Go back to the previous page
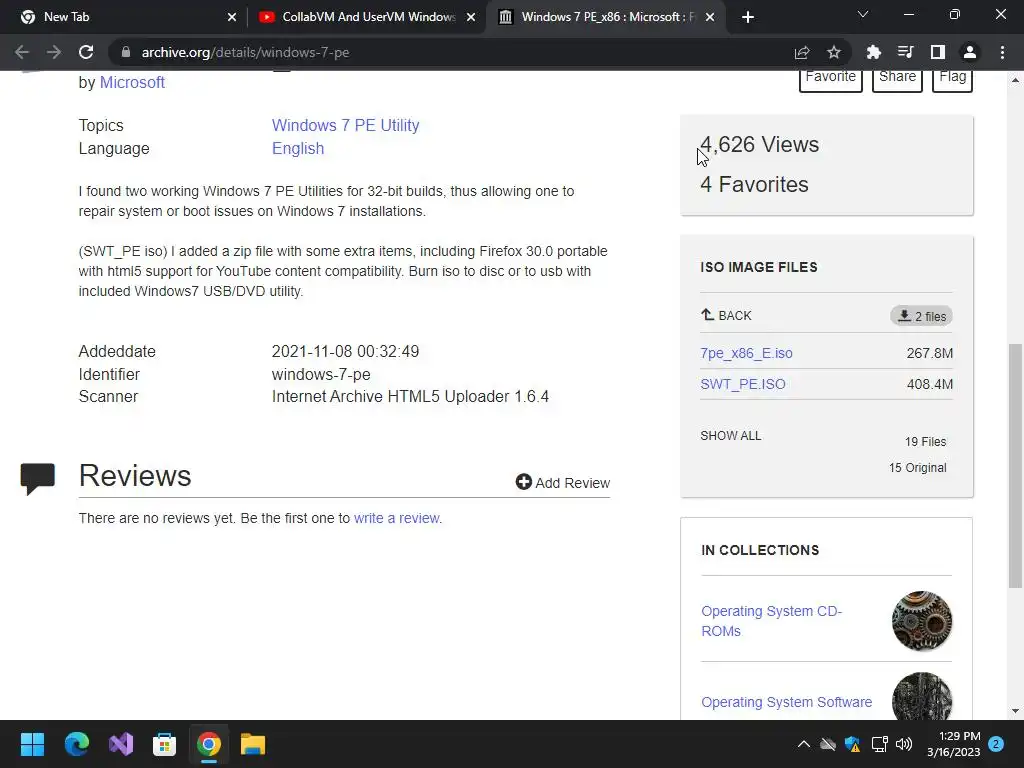 point(22,52)
